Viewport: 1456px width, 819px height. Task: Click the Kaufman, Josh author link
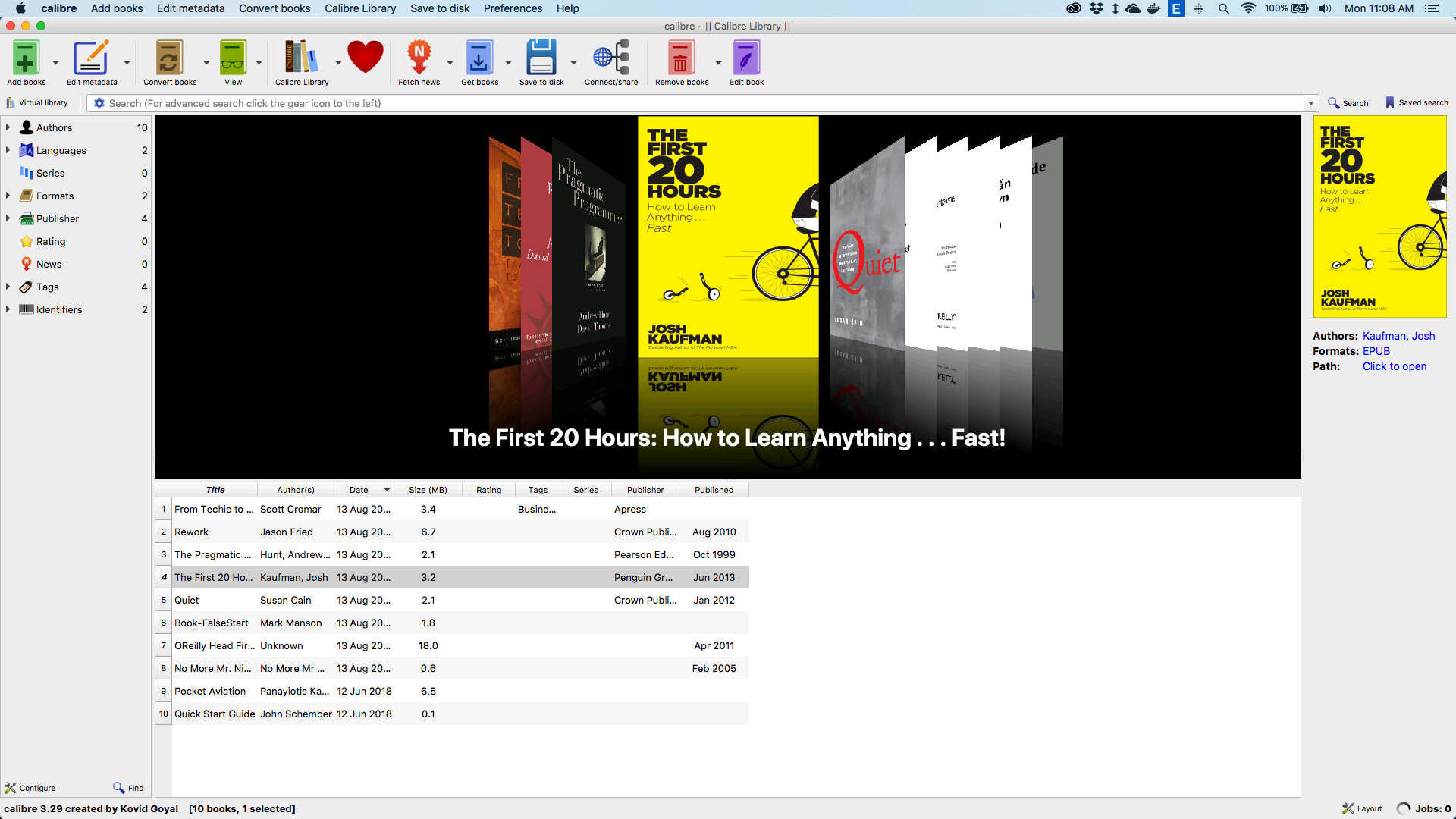coord(1398,336)
